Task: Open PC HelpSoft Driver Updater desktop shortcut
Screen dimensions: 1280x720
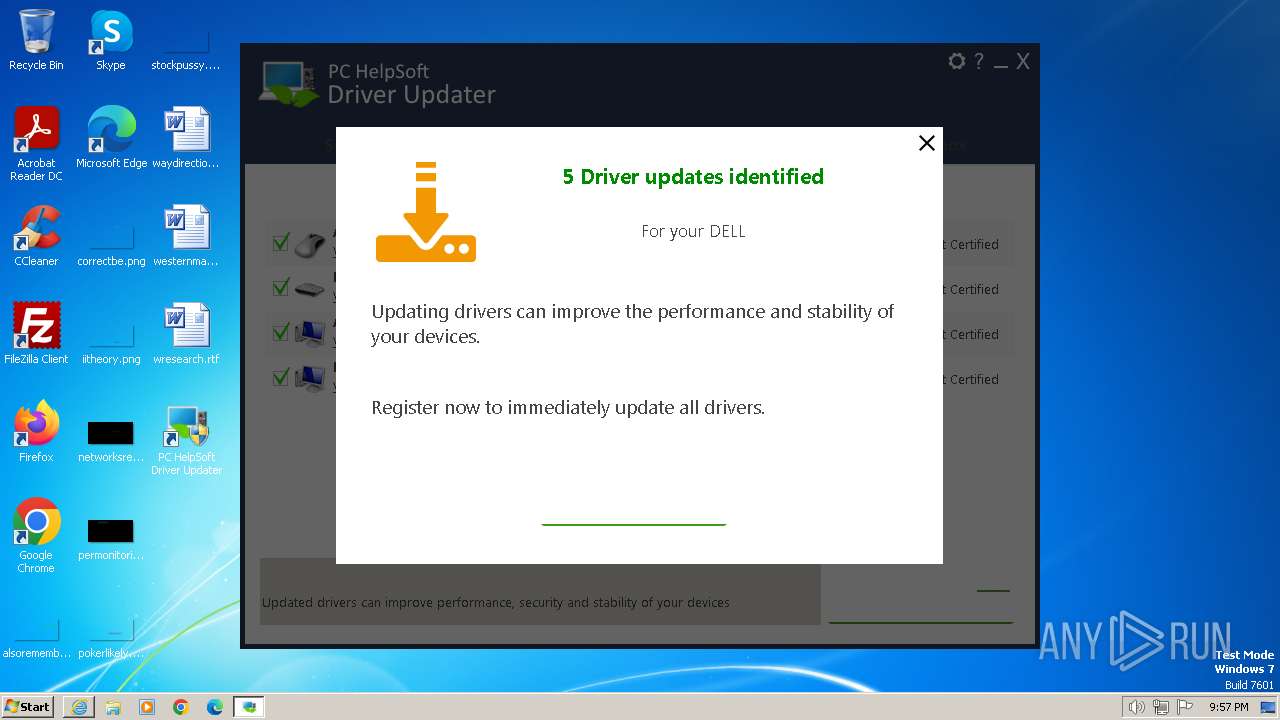Action: point(187,440)
